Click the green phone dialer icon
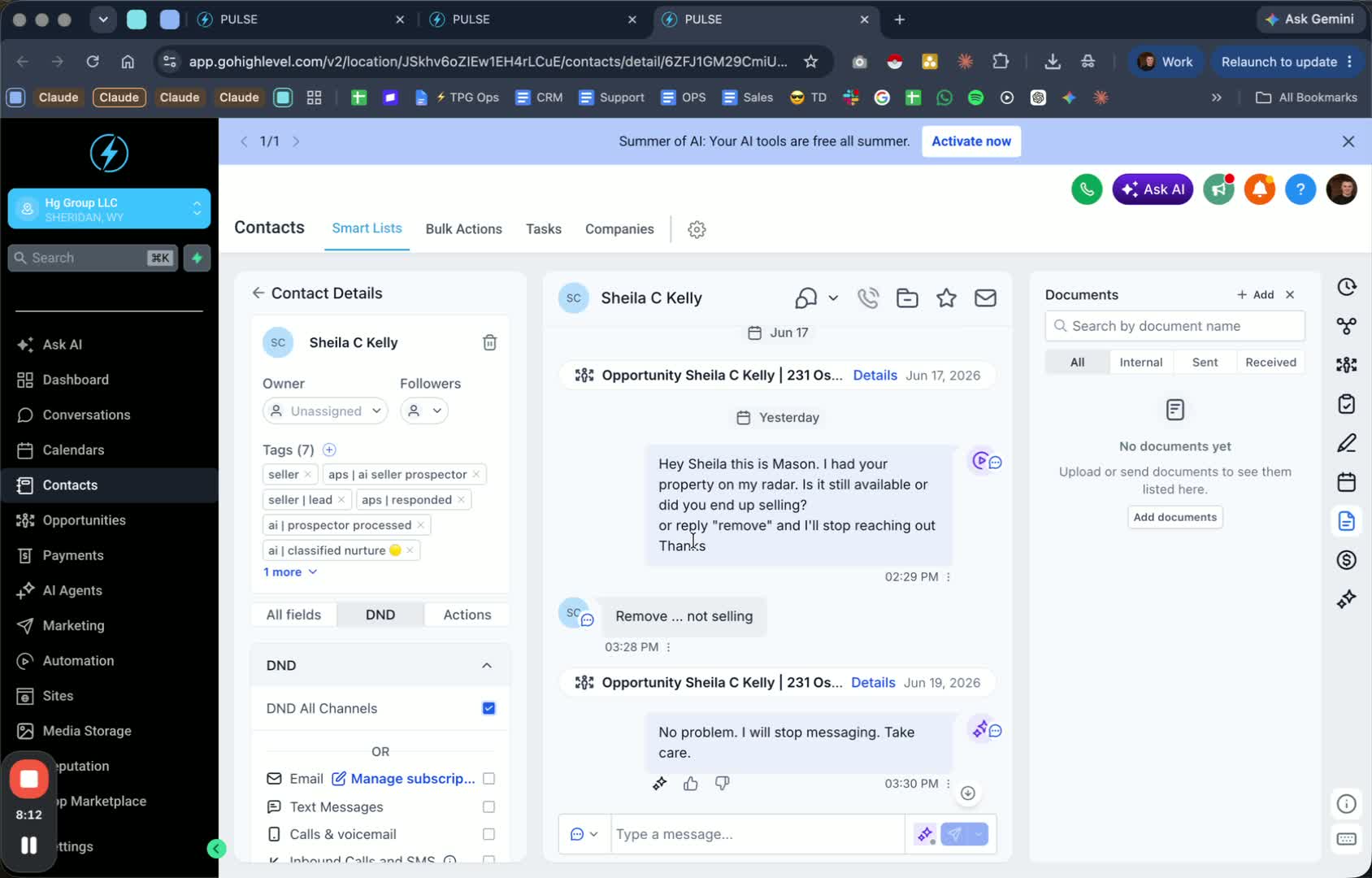Image resolution: width=1372 pixels, height=878 pixels. pyautogui.click(x=1087, y=189)
